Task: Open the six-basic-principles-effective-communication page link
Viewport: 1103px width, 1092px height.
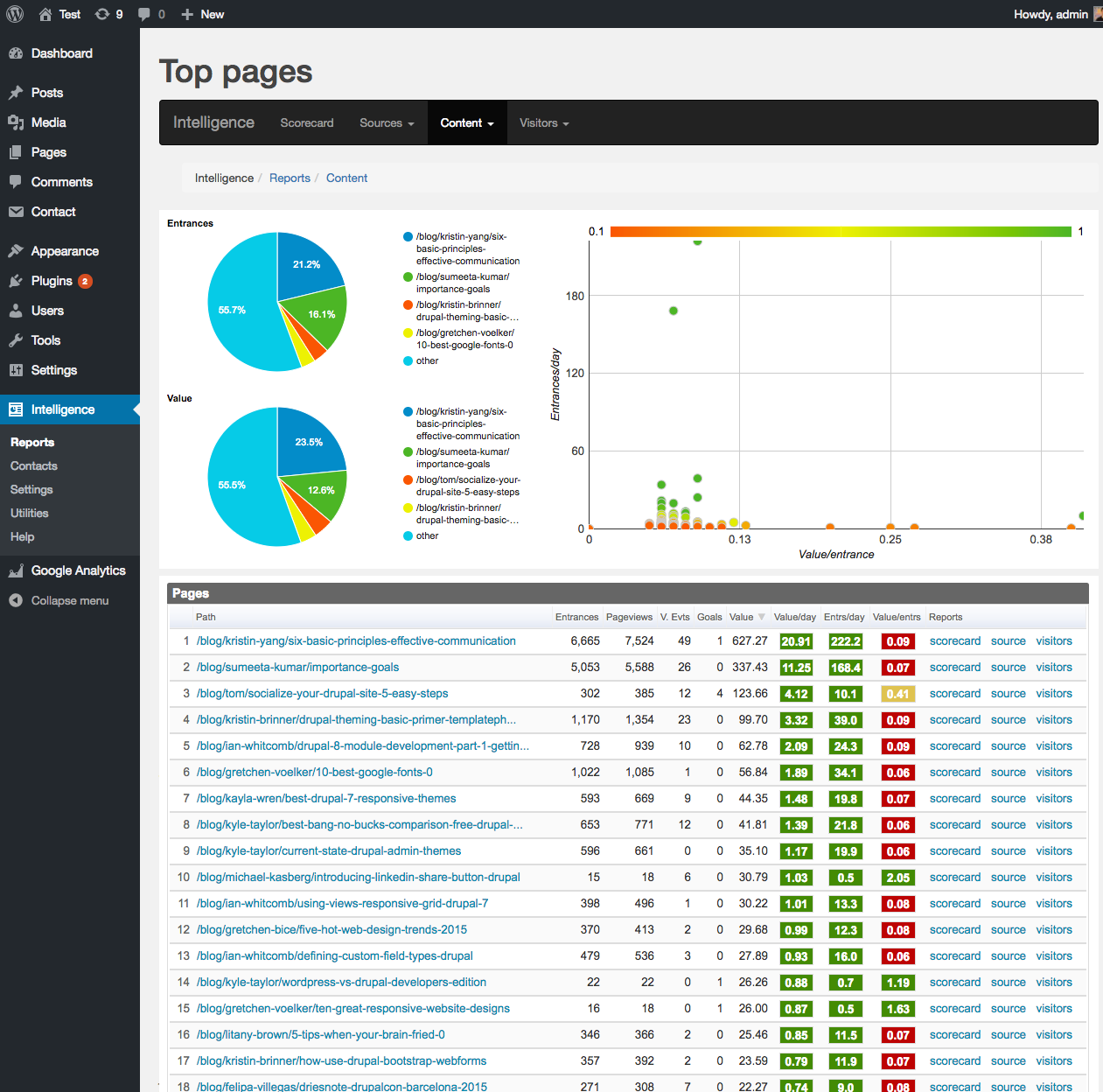Action: pyautogui.click(x=356, y=641)
